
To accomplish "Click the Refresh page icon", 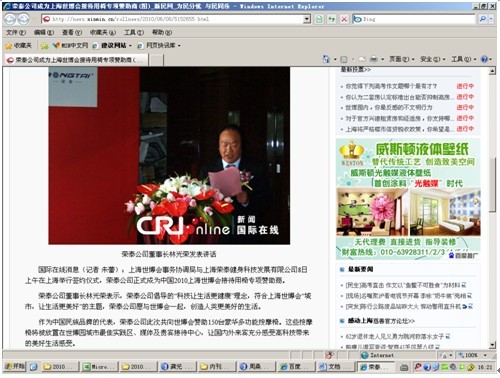I will 331,19.
